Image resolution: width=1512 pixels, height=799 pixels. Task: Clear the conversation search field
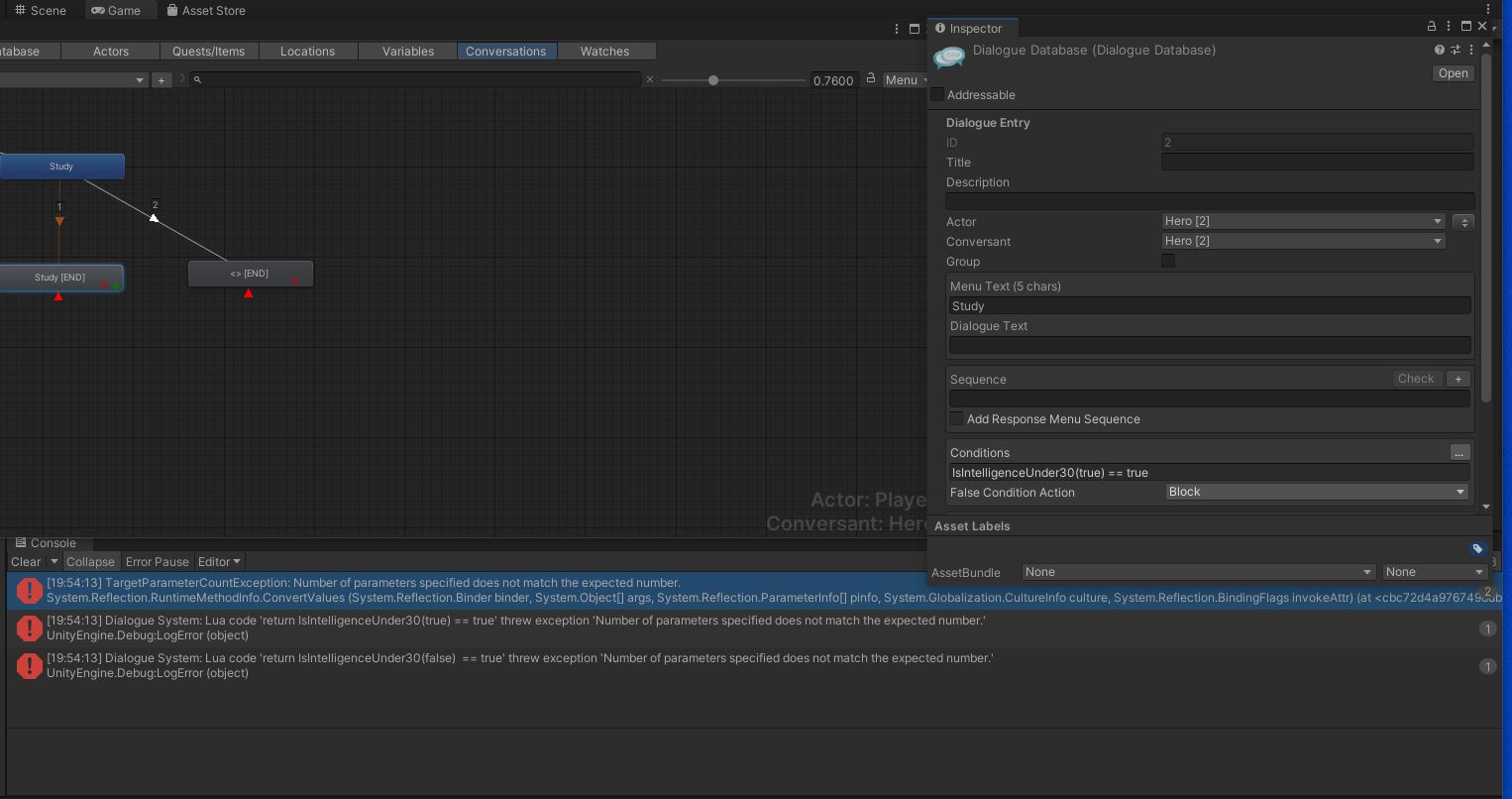(650, 79)
